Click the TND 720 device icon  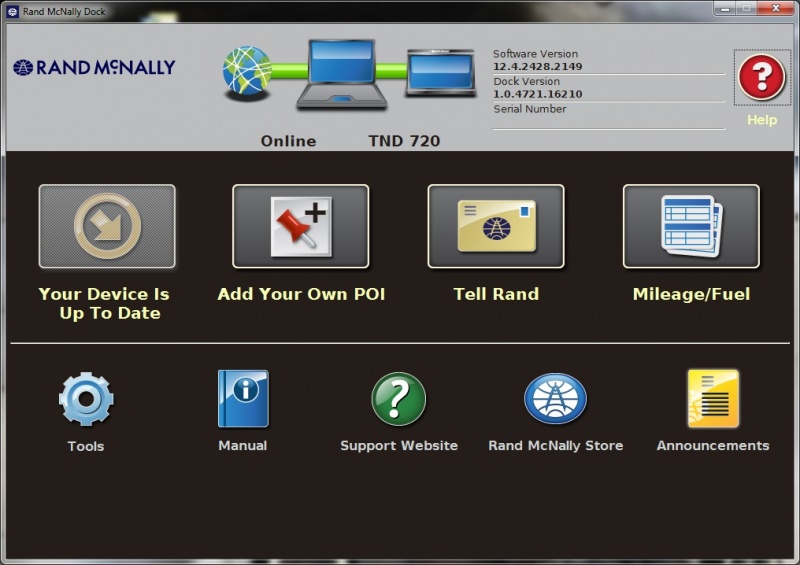tap(441, 72)
